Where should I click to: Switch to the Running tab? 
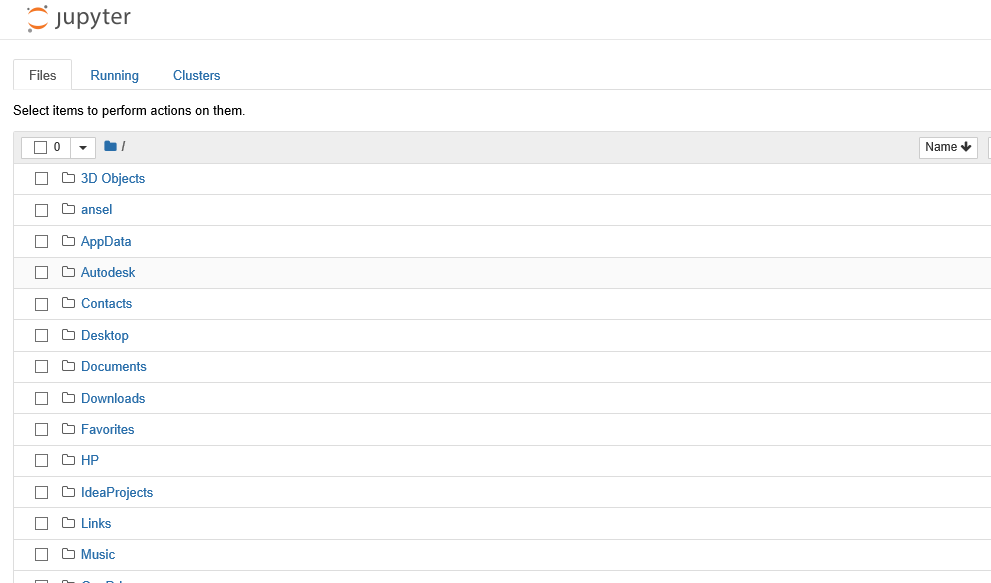(x=114, y=75)
